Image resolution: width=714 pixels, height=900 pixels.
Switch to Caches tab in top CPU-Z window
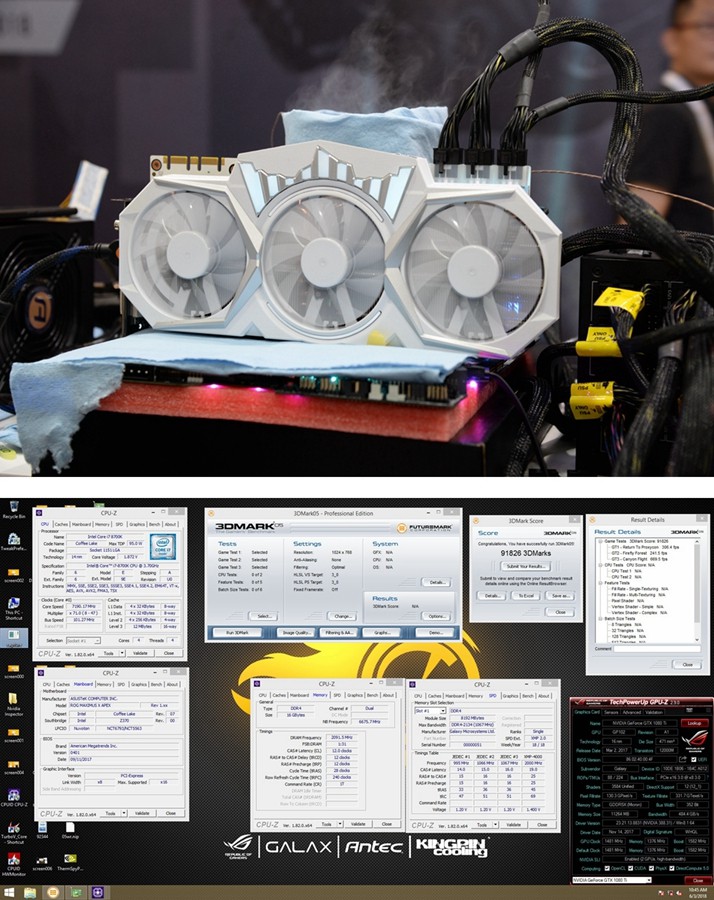coord(61,524)
